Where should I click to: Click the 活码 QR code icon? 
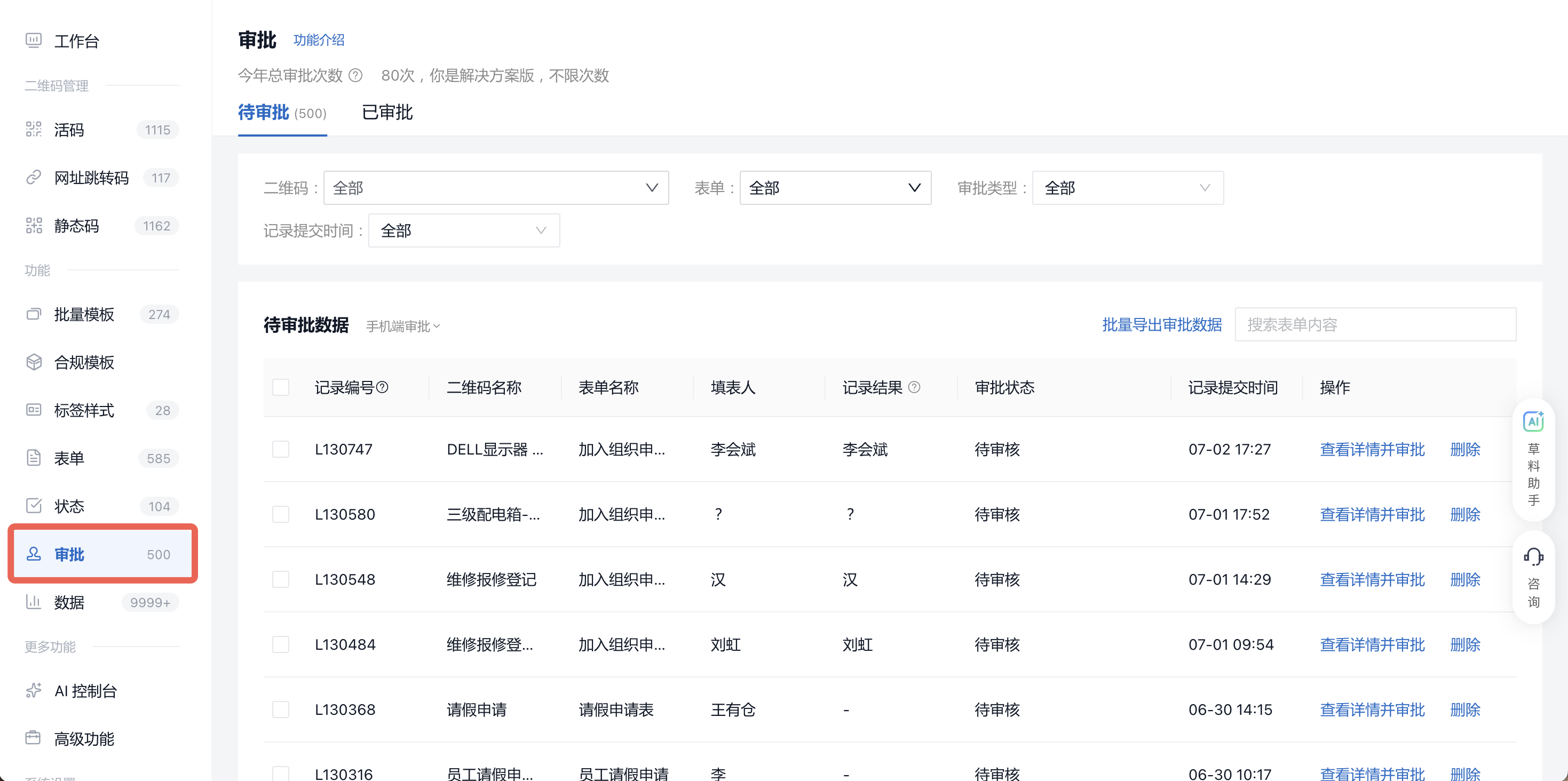point(34,130)
